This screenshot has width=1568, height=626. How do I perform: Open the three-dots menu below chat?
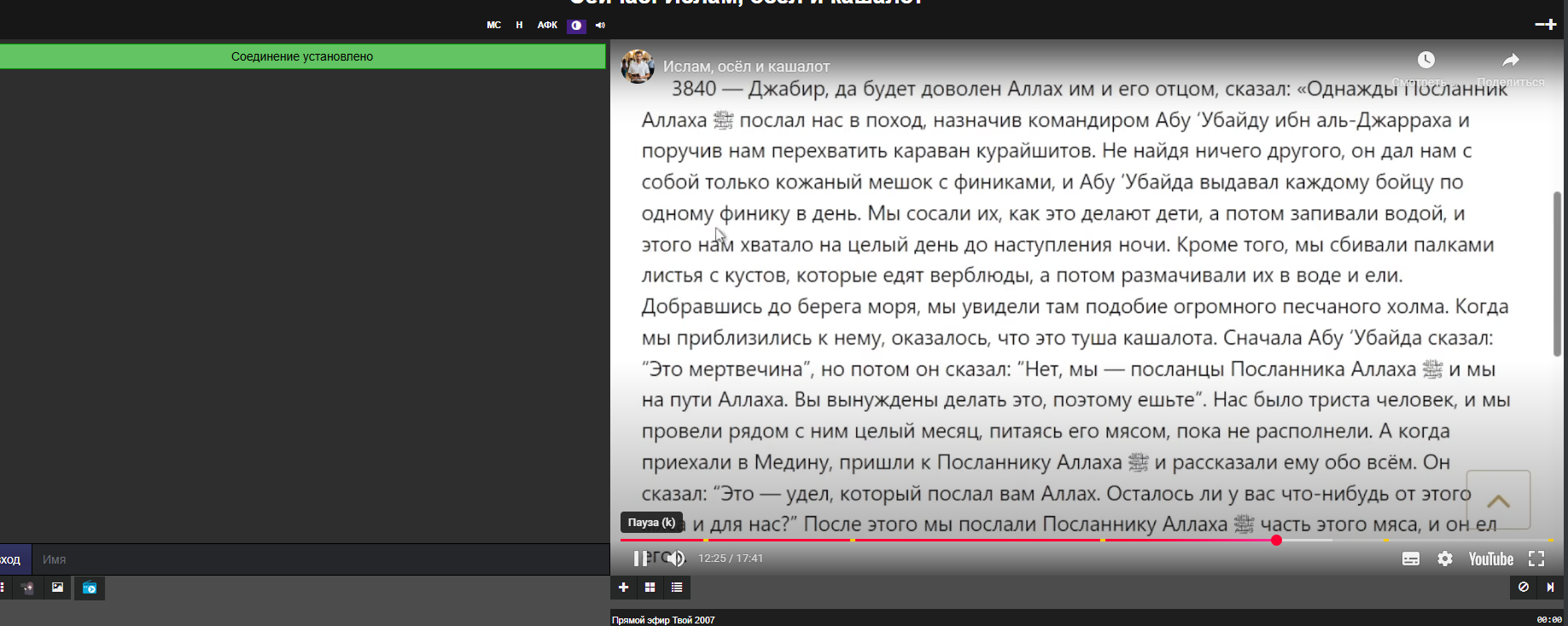(x=3, y=588)
